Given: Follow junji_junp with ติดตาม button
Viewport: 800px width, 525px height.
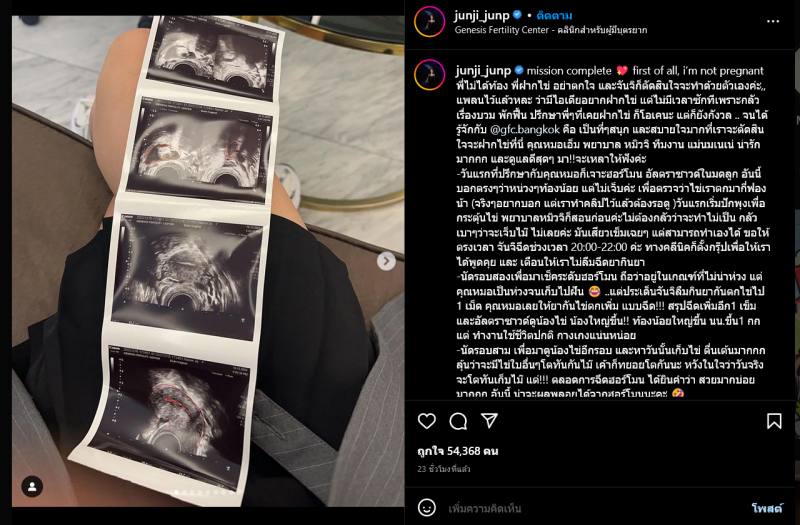Looking at the screenshot, I should pos(554,15).
